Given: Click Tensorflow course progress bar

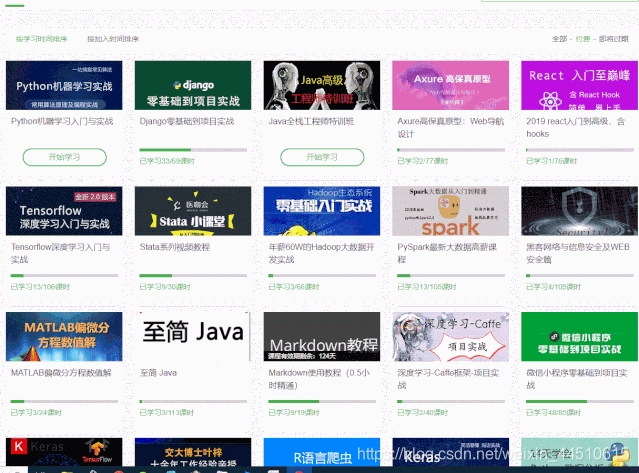Looking at the screenshot, I should click(x=64, y=276).
